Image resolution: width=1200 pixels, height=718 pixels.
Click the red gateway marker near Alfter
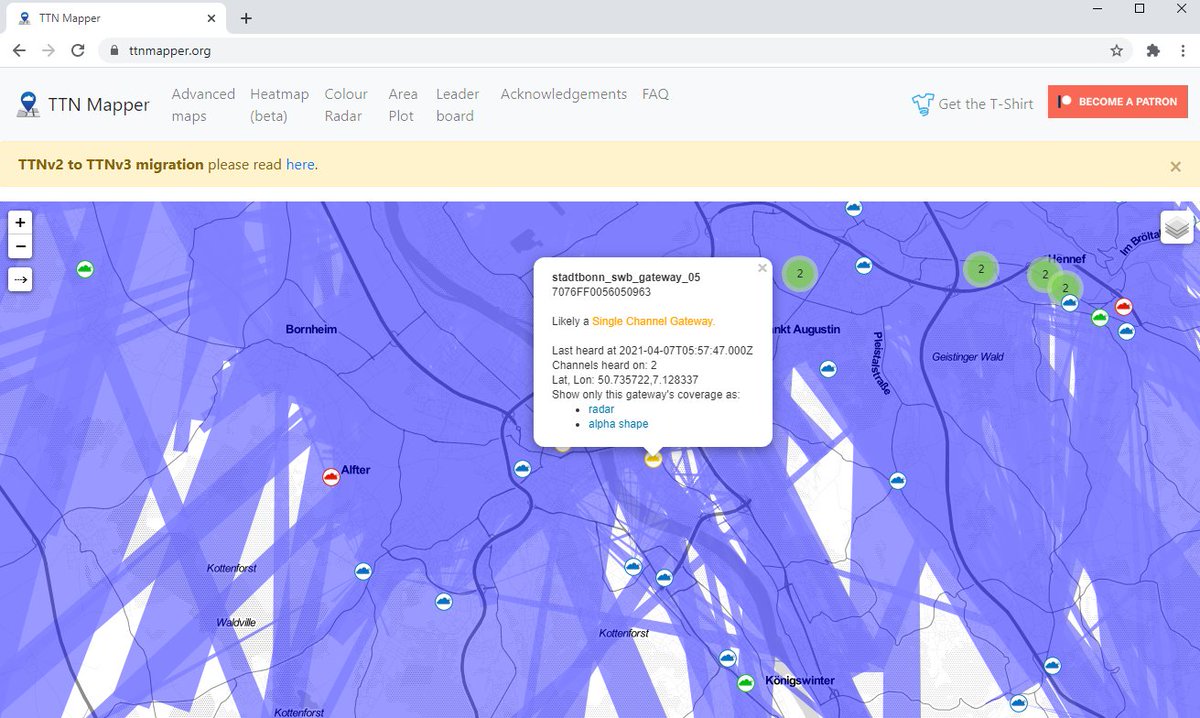(x=331, y=478)
